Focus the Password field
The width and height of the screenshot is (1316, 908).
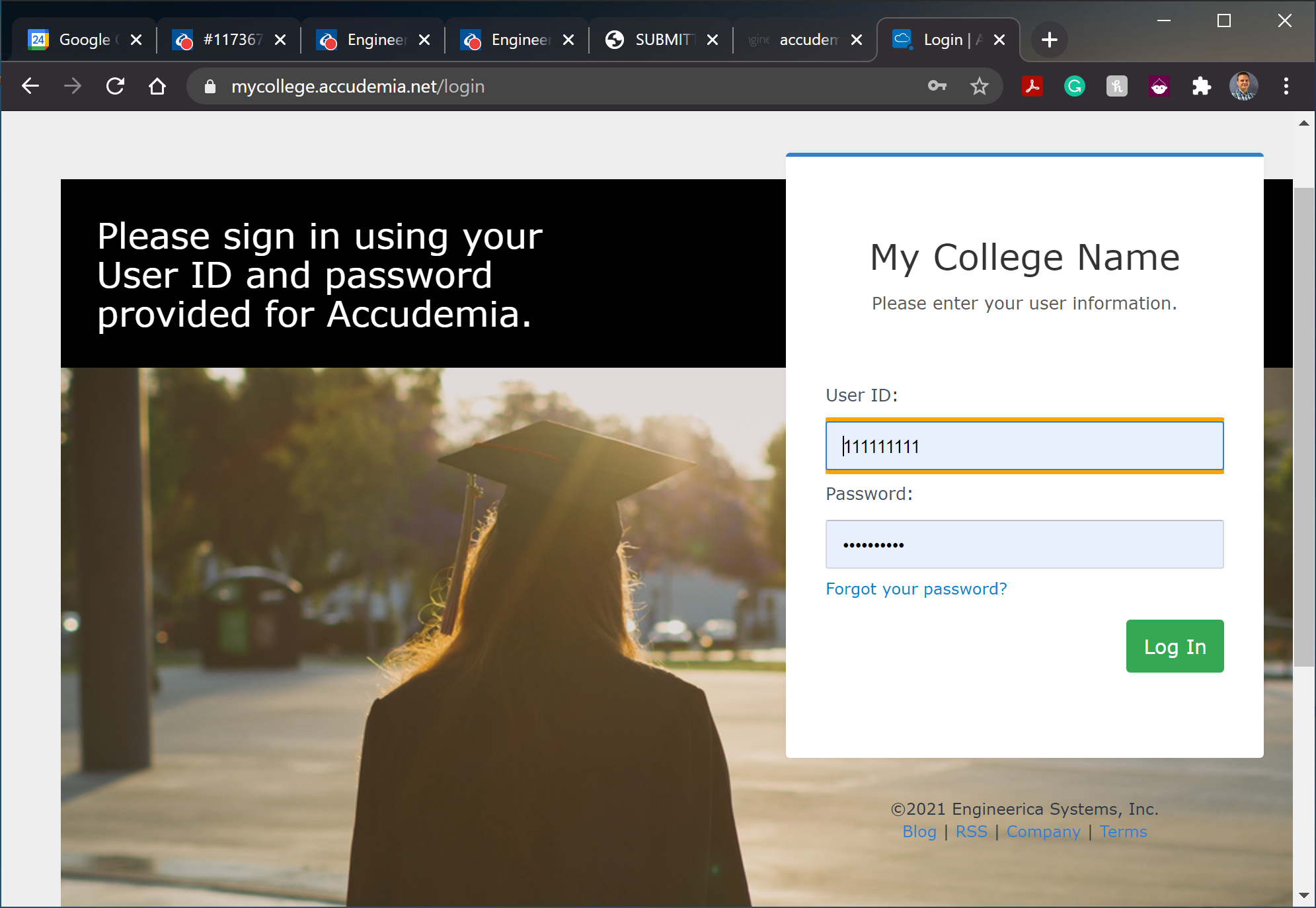[x=1024, y=544]
